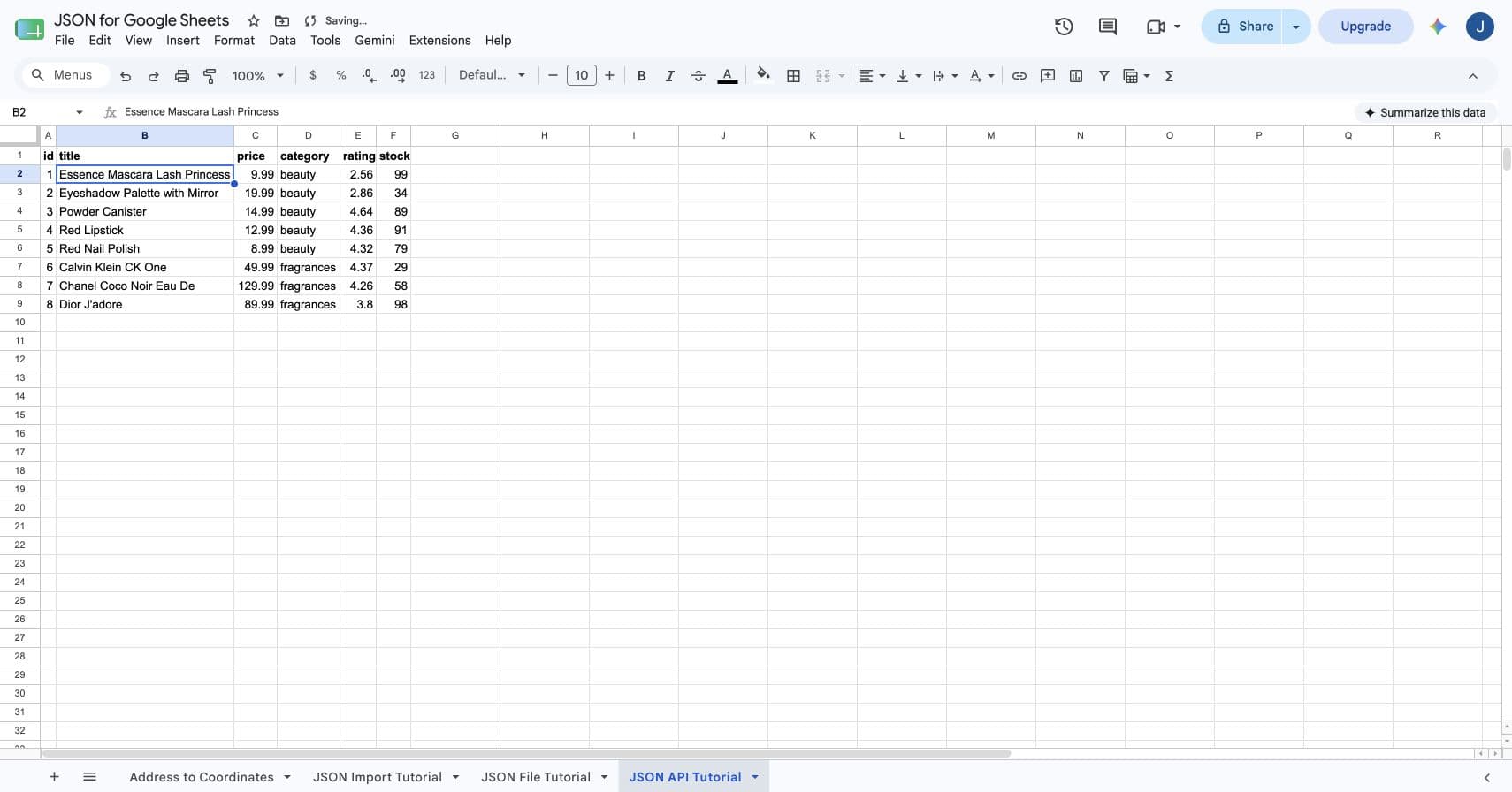Screen dimensions: 1512x792
Task: Decrease decimal places icon
Action: [370, 76]
